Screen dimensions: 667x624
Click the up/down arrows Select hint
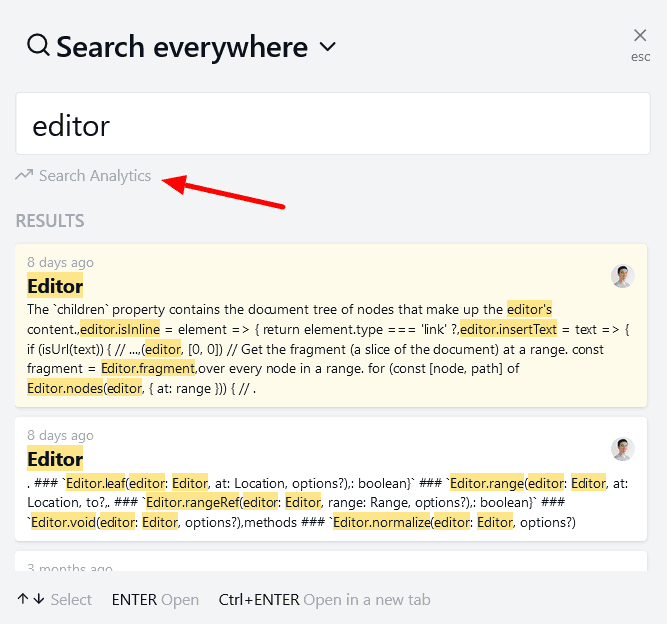pyautogui.click(x=54, y=600)
